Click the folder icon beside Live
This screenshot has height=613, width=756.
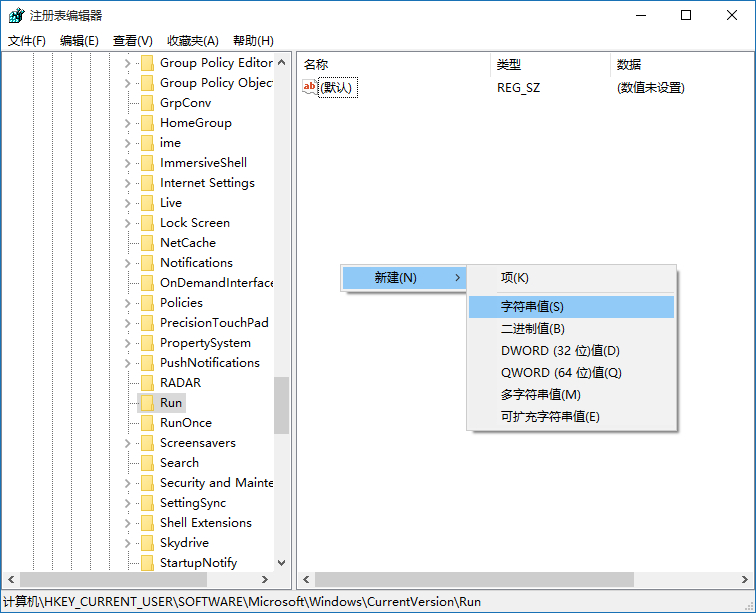coord(148,203)
